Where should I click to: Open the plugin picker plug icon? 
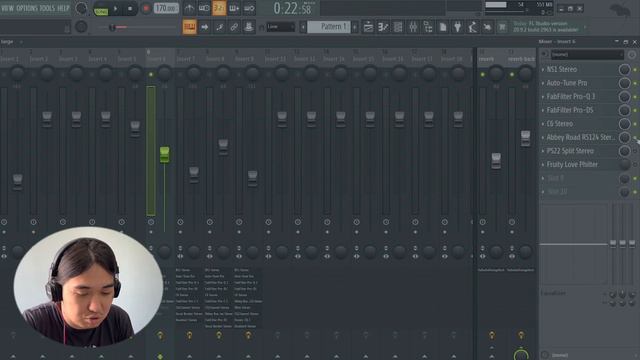coord(458,27)
